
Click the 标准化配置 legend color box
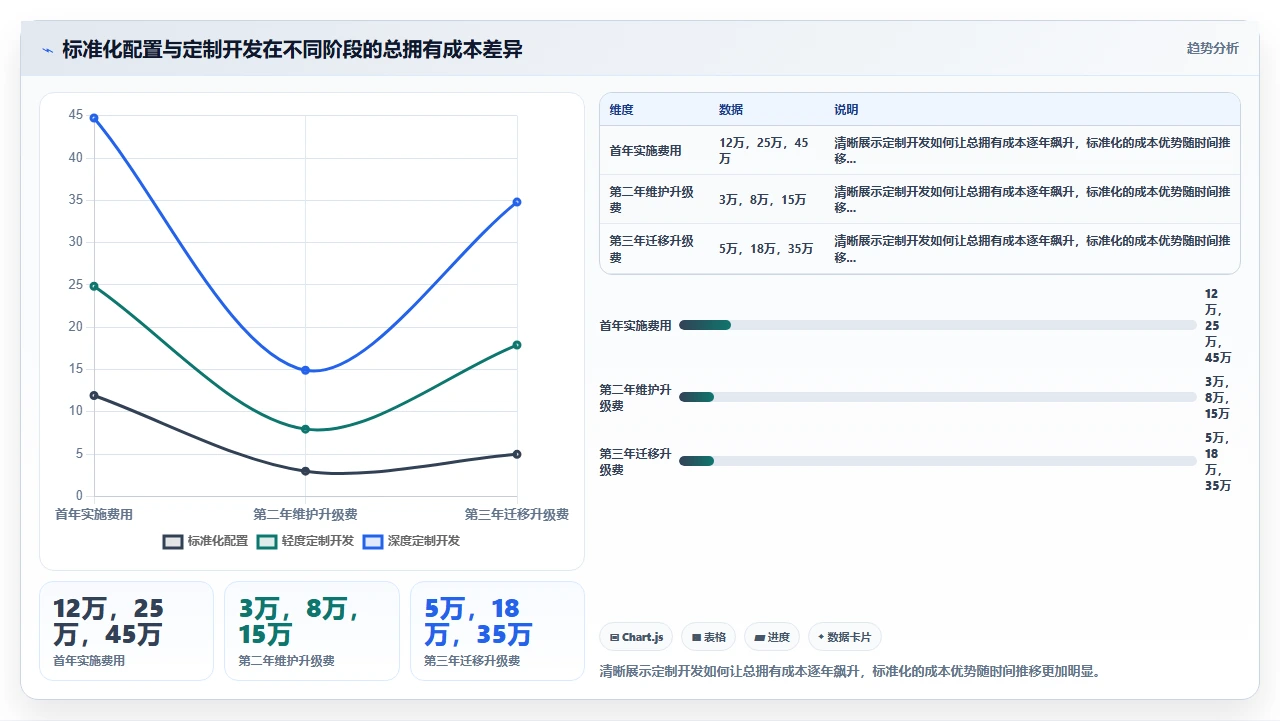(x=173, y=541)
